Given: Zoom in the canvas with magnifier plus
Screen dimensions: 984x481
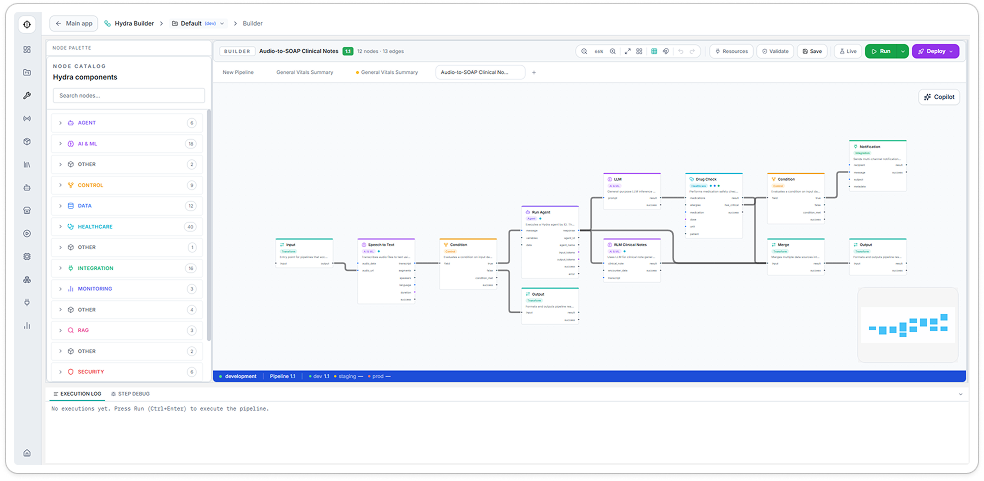Looking at the screenshot, I should [x=612, y=51].
